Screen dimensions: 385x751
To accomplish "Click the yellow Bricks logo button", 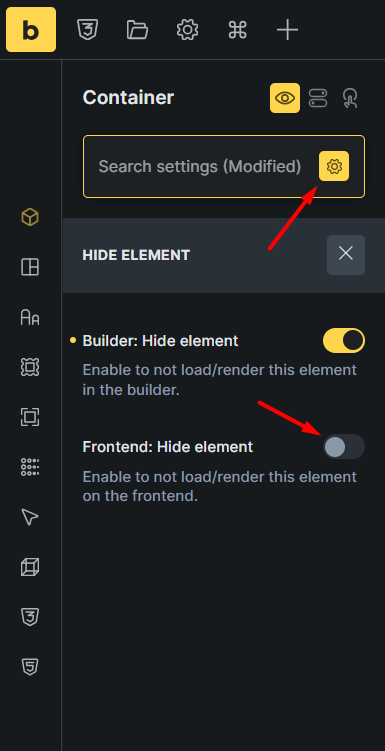I will click(31, 30).
